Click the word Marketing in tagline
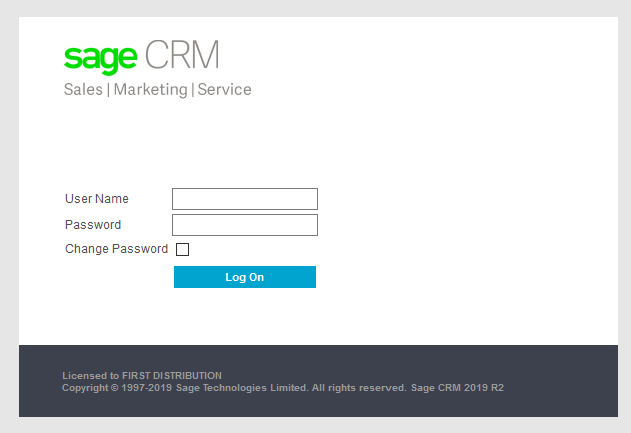 point(150,90)
